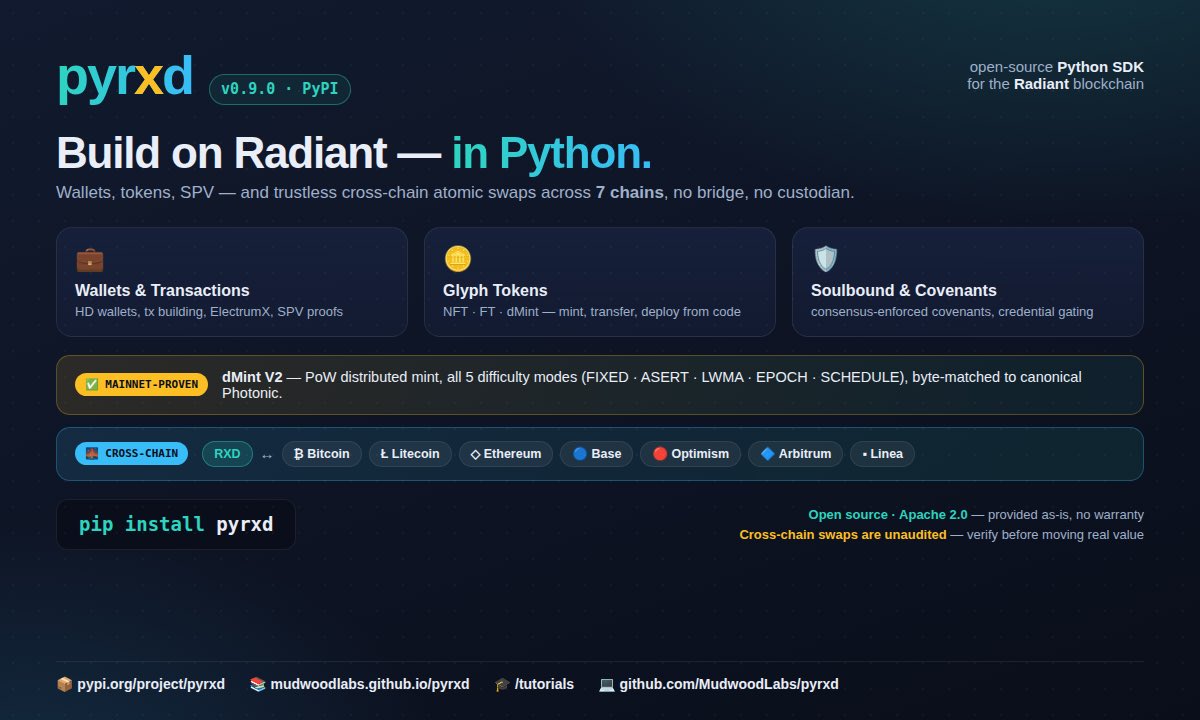Viewport: 1200px width, 720px height.
Task: Click "for the Radiant blockchain" text
Action: (x=1055, y=84)
